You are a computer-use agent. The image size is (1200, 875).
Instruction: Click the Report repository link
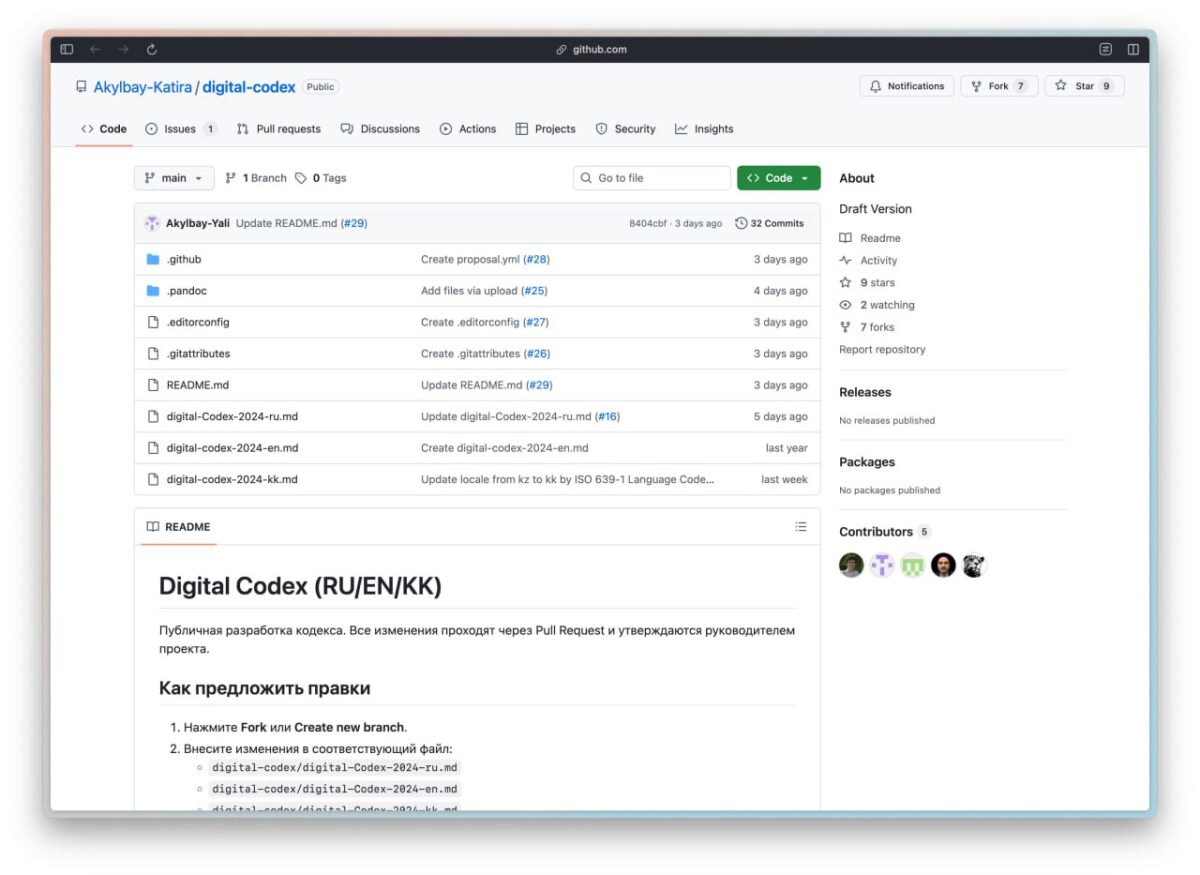882,349
